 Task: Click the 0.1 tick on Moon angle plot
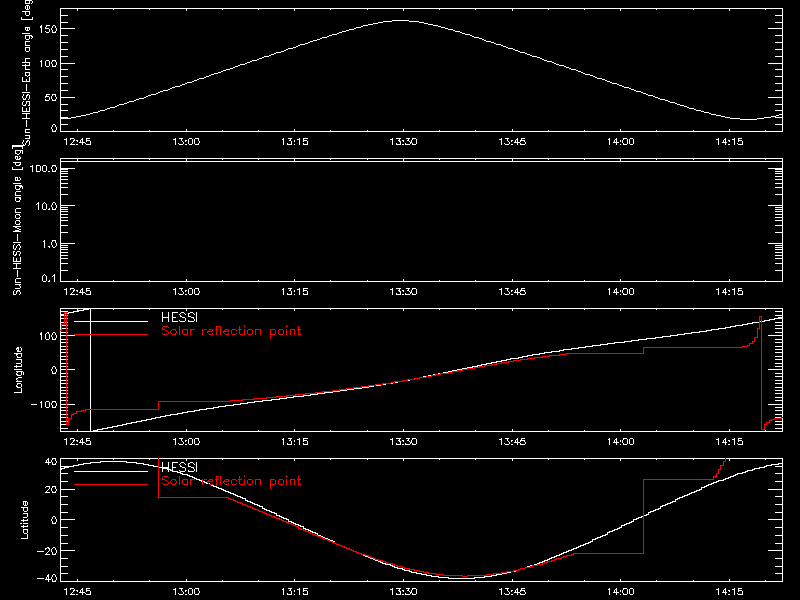point(49,278)
